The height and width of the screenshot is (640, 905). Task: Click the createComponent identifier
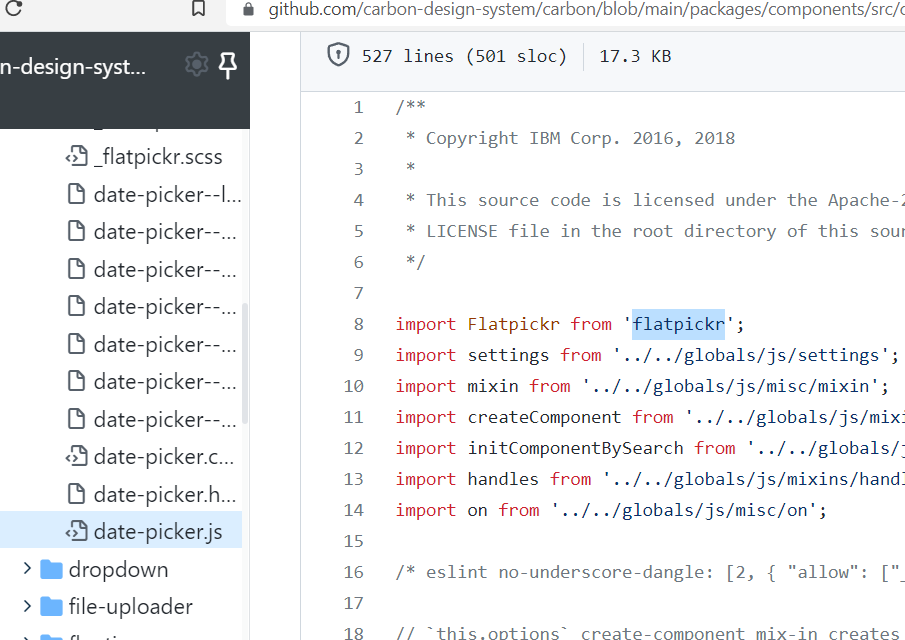pyautogui.click(x=544, y=417)
